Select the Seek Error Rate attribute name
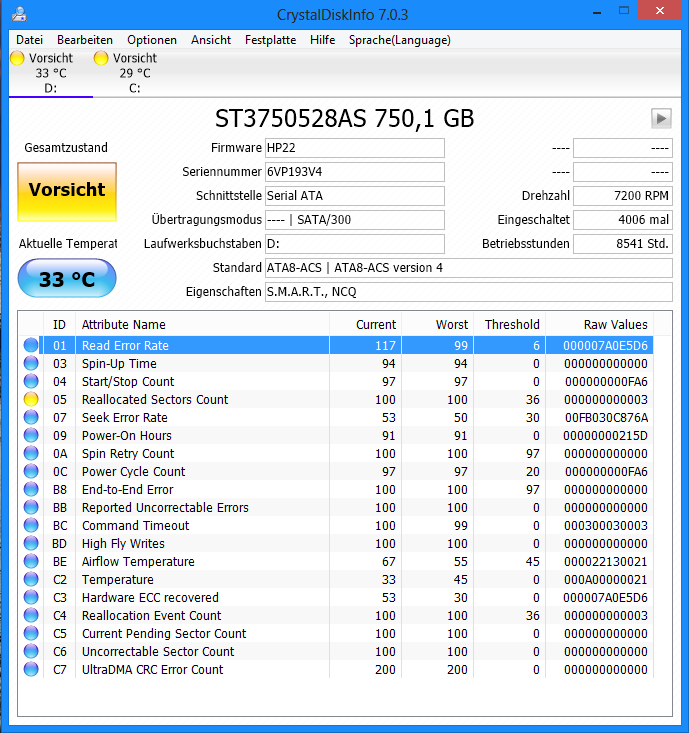The width and height of the screenshot is (689, 733). tap(125, 417)
